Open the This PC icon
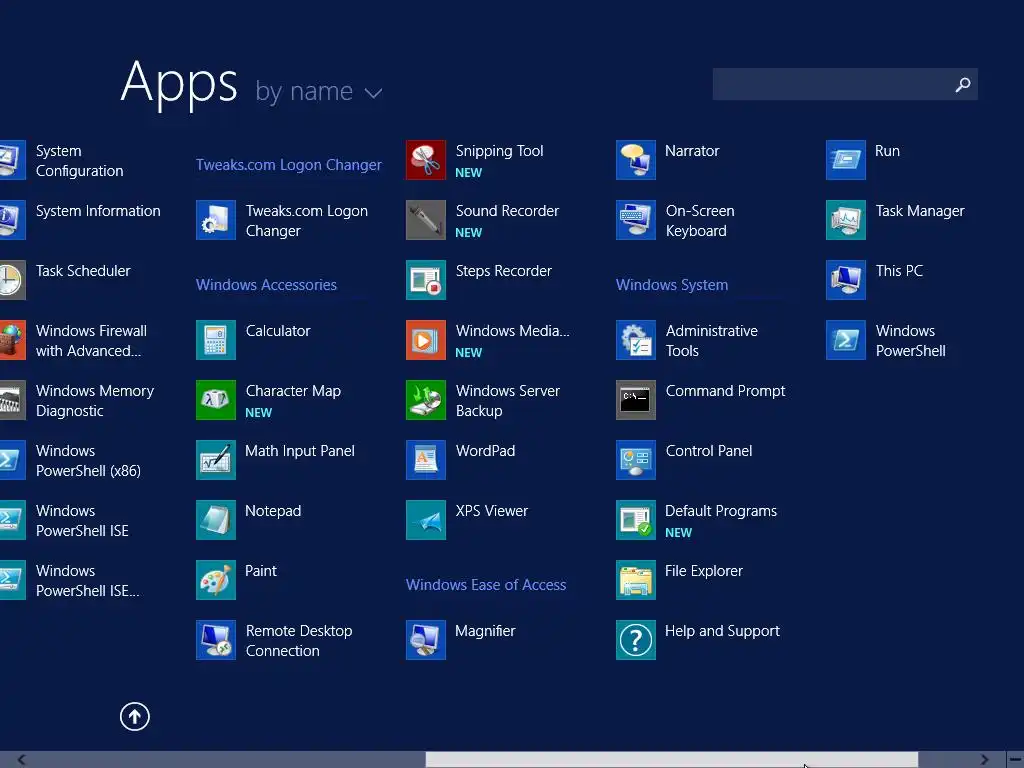The image size is (1024, 768). pos(846,280)
